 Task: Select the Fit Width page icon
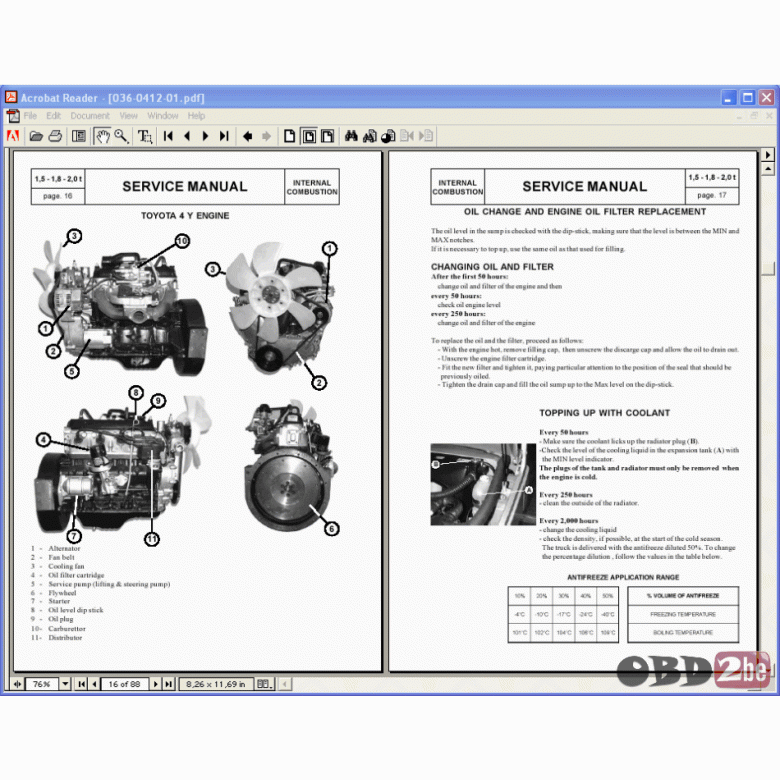327,136
